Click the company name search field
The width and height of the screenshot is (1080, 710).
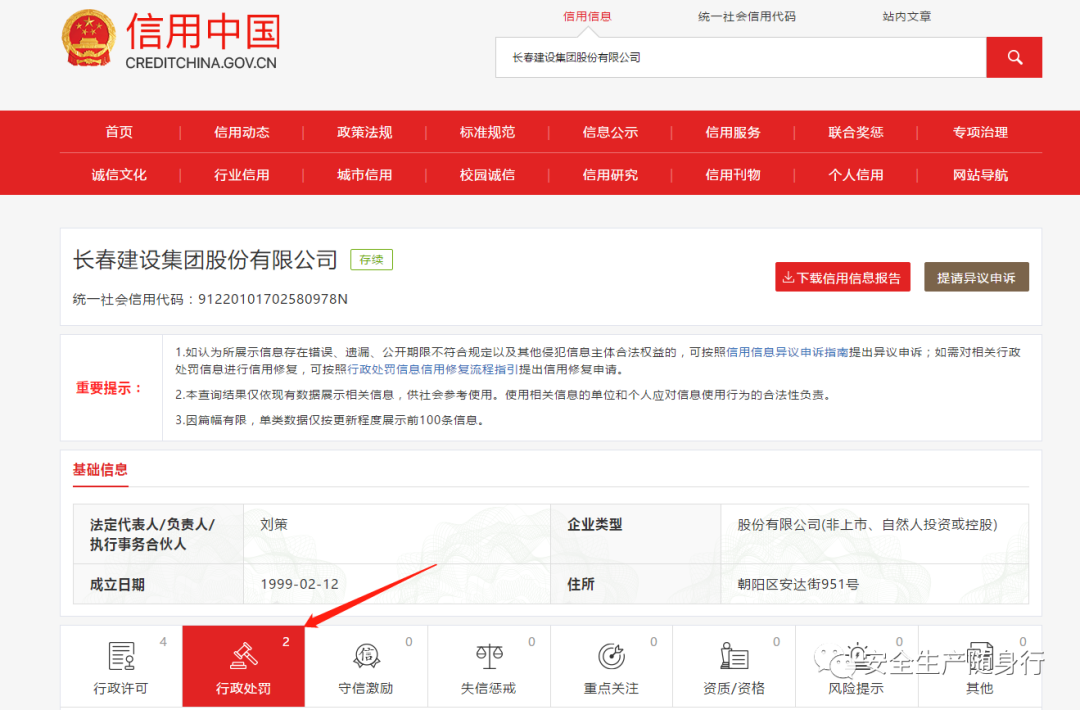pos(740,57)
